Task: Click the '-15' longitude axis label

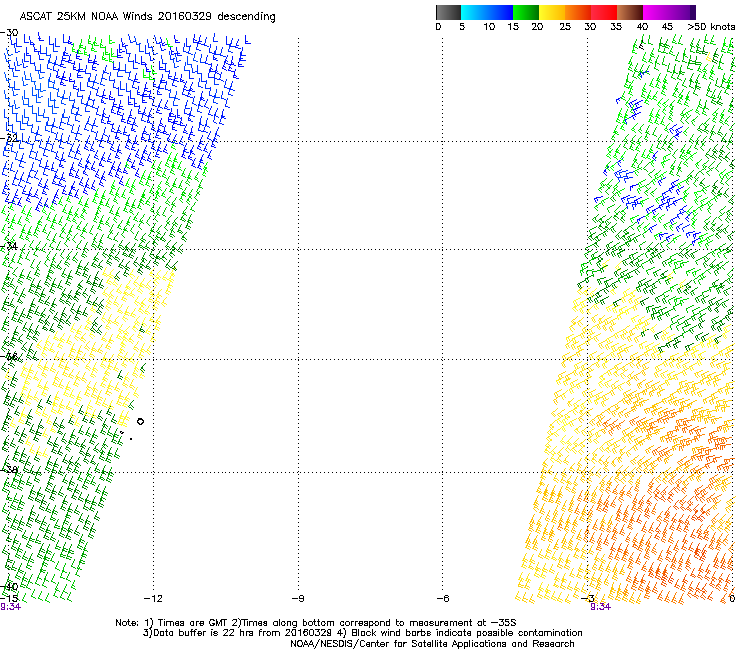Action: [x=9, y=598]
